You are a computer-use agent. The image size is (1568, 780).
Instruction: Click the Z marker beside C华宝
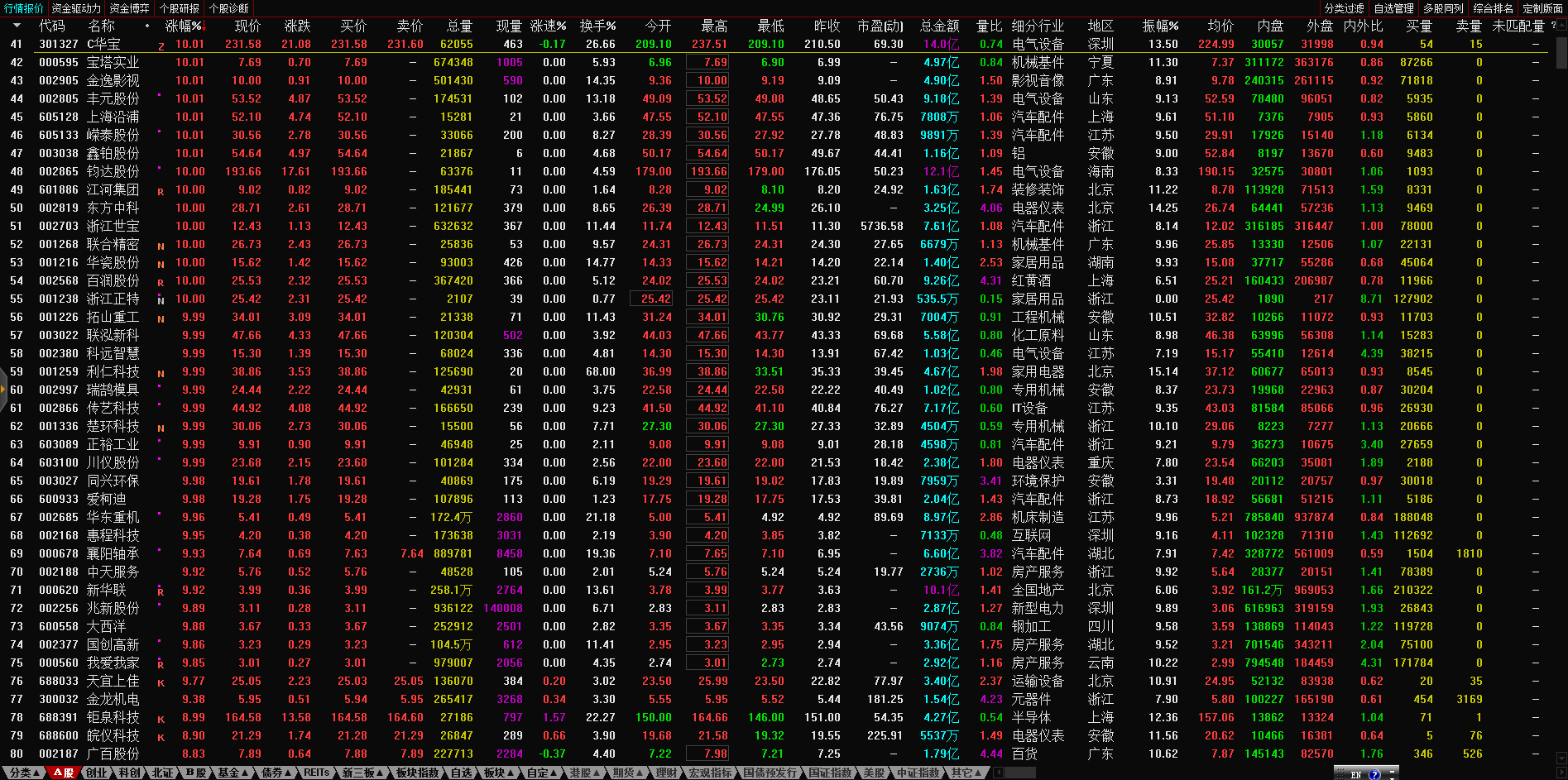click(161, 45)
